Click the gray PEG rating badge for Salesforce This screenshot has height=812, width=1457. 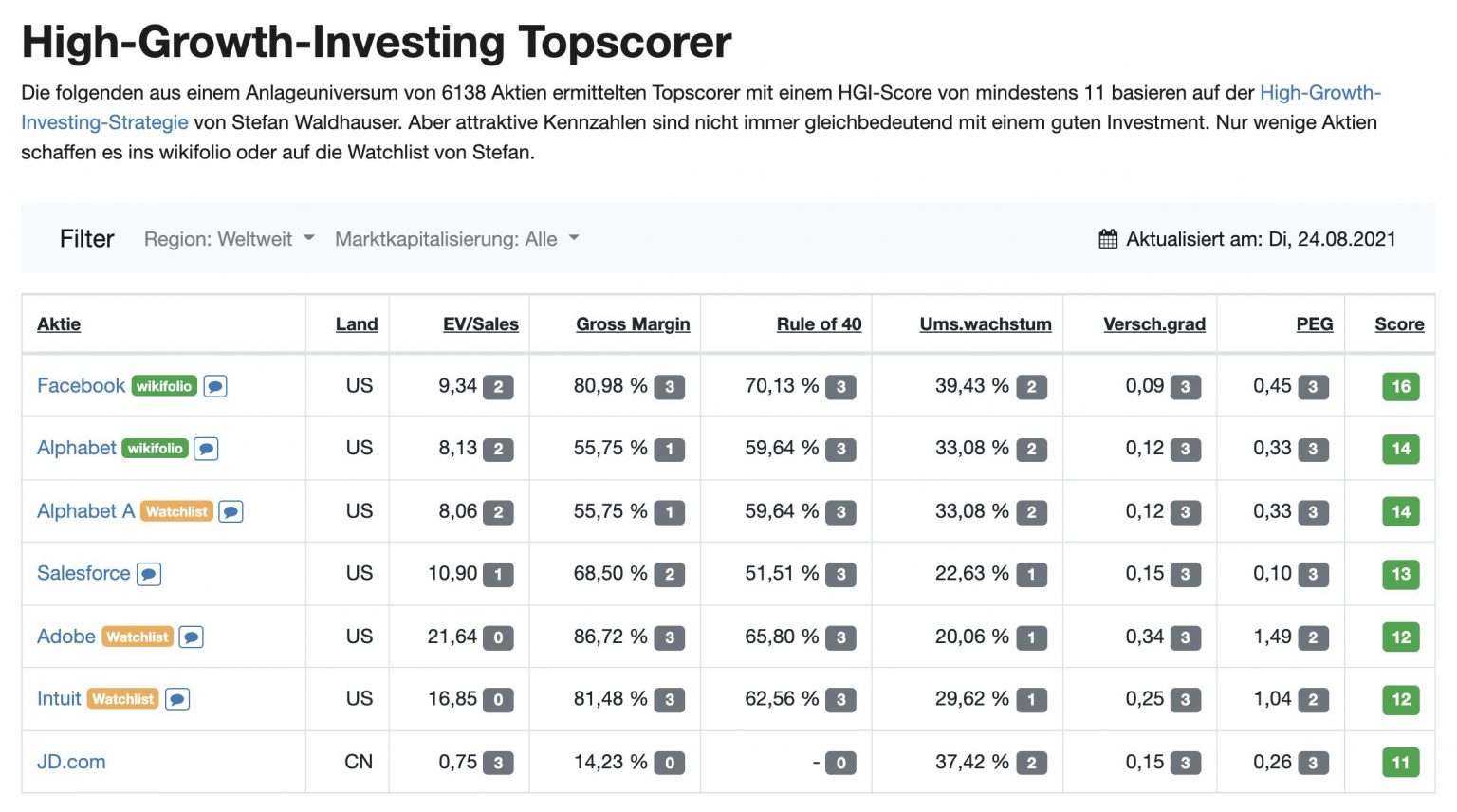(x=1312, y=574)
